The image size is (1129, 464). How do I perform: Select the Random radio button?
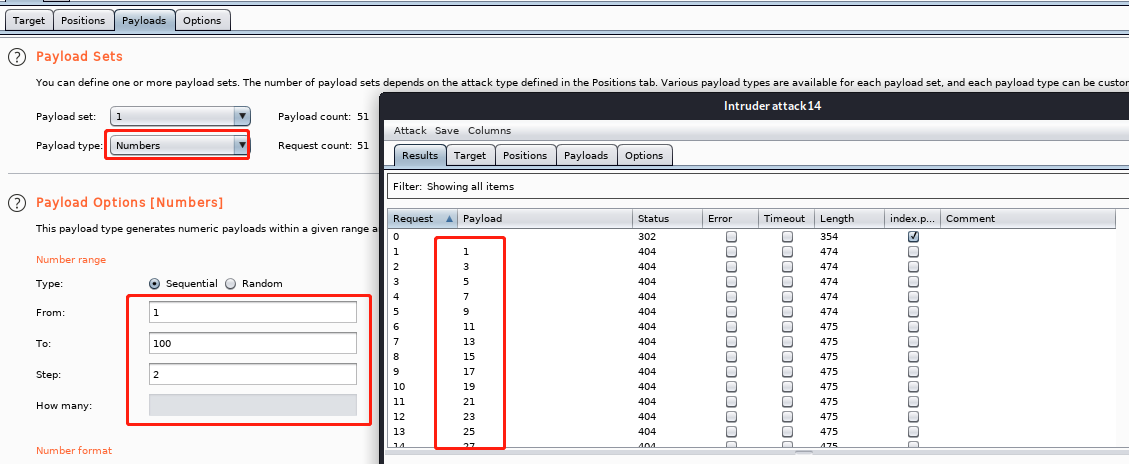tap(230, 284)
